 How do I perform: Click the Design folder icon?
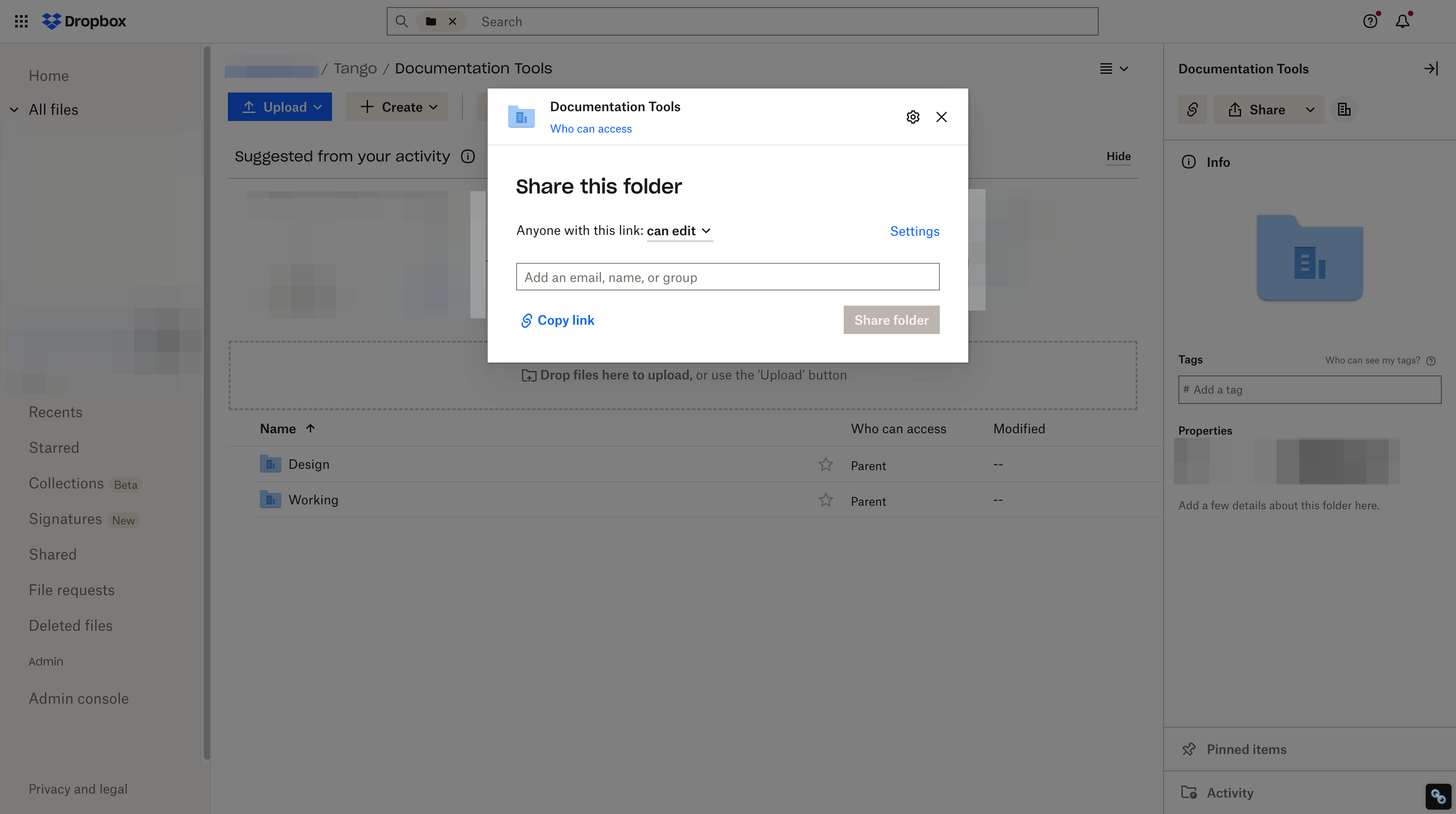coord(270,464)
